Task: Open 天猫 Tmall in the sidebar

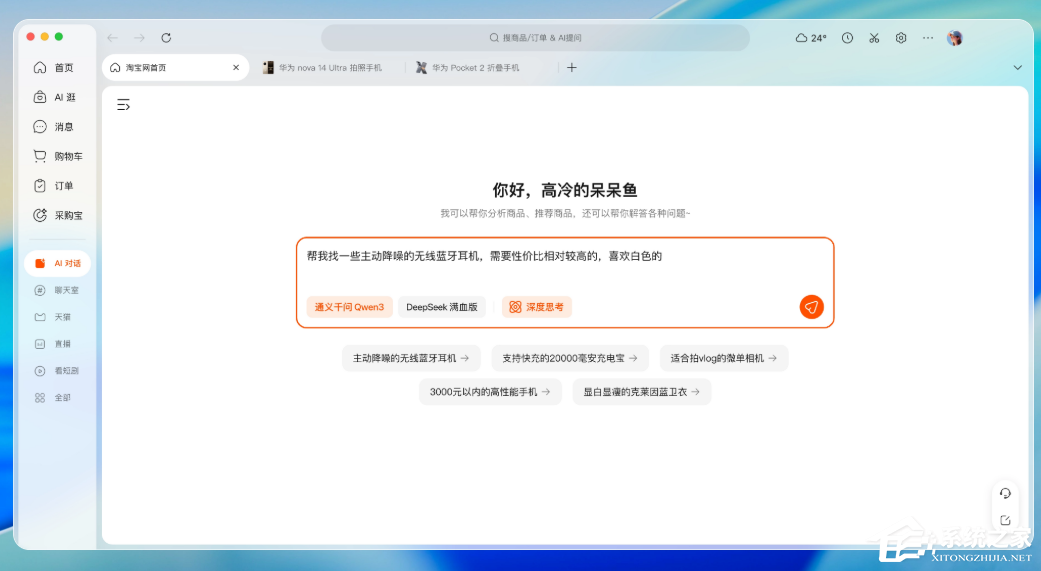Action: point(53,317)
